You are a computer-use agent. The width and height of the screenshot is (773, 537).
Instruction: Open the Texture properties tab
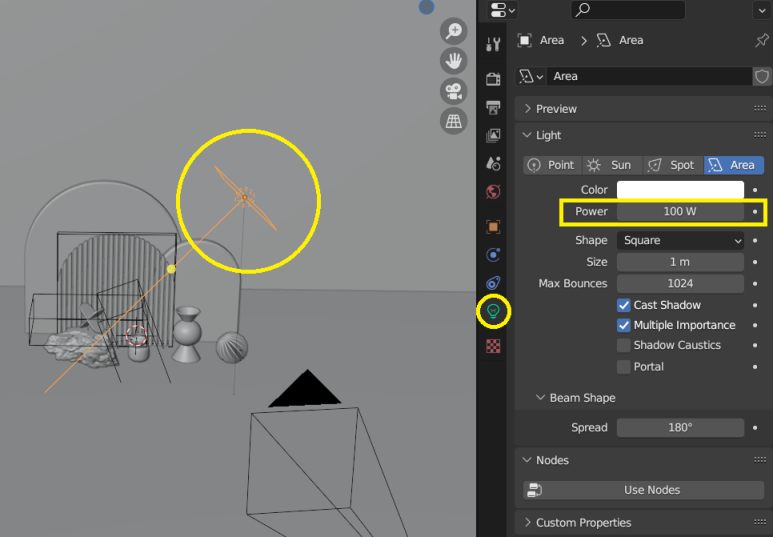[x=493, y=346]
